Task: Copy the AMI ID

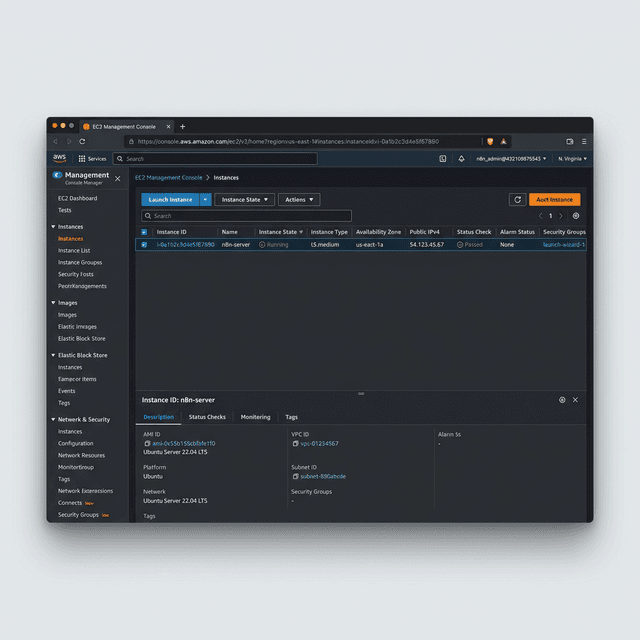Action: coord(147,443)
